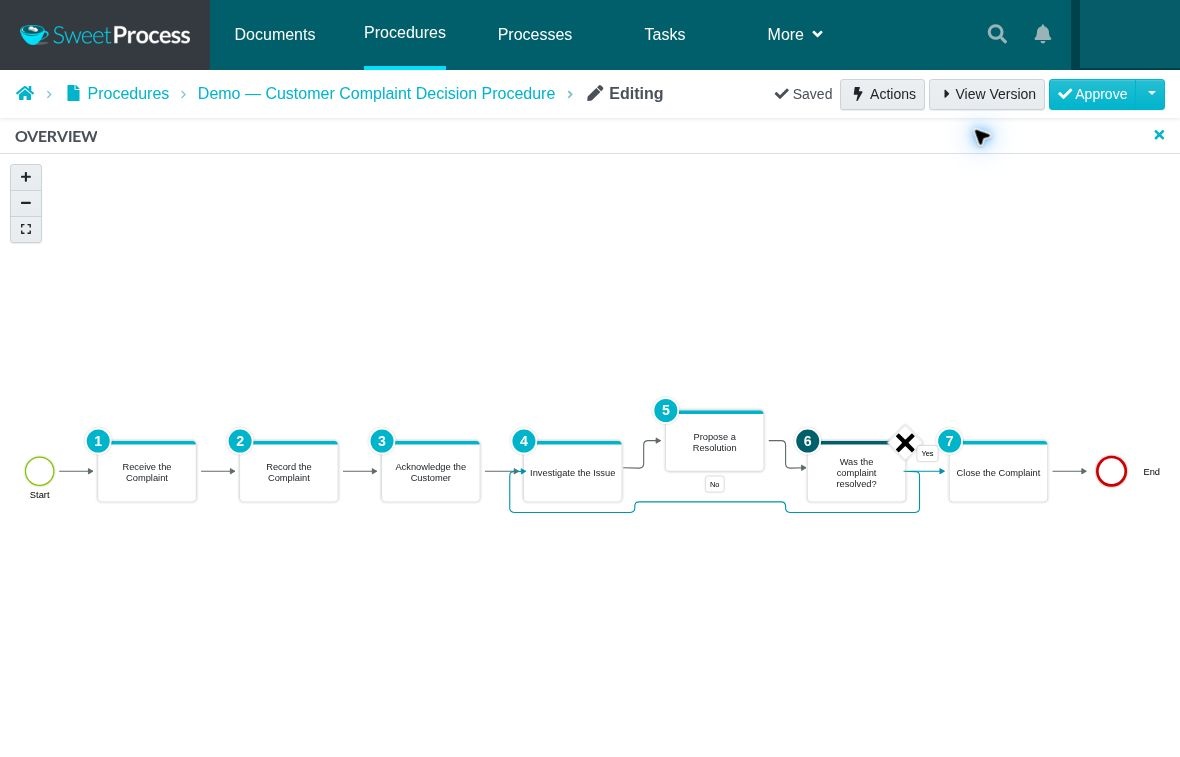Screen dimensions: 1180x757
Task: Click the Saved status indicator
Action: click(x=803, y=94)
